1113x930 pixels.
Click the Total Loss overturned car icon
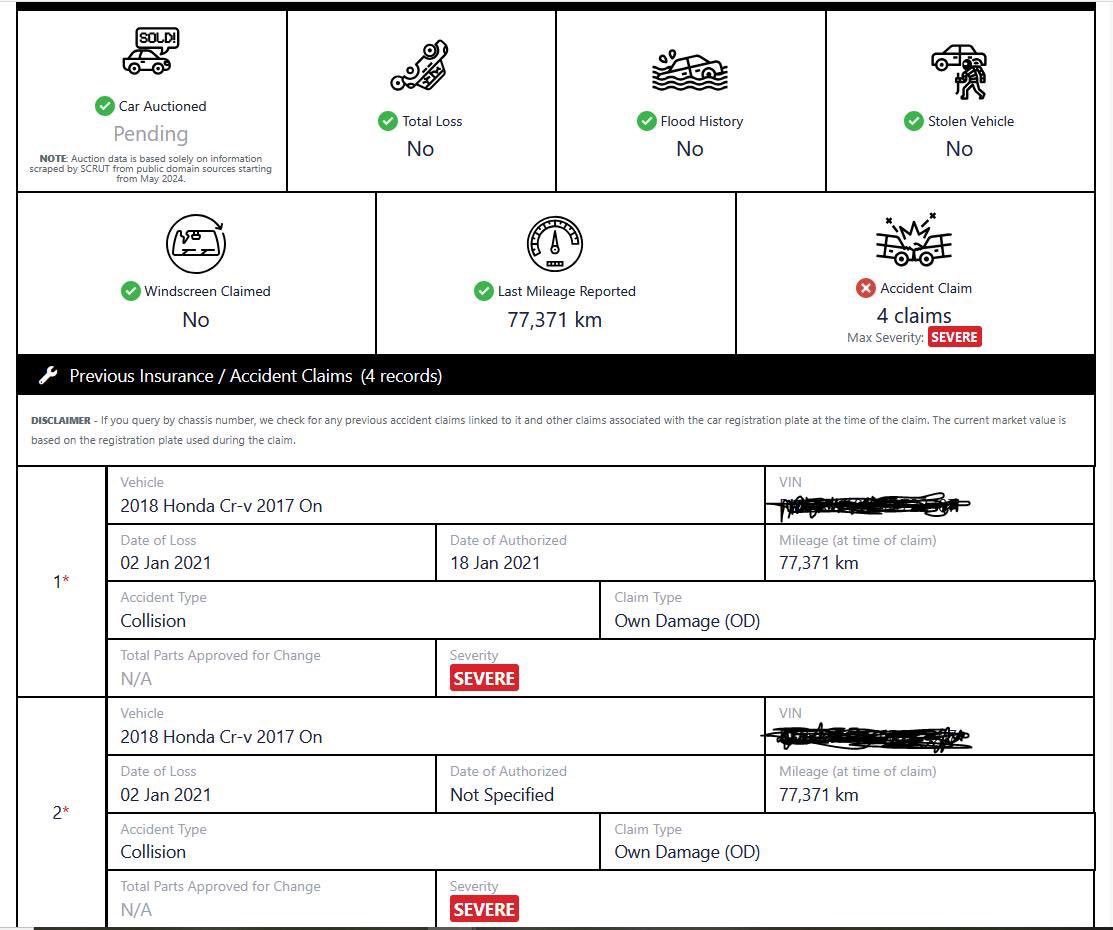(x=420, y=66)
